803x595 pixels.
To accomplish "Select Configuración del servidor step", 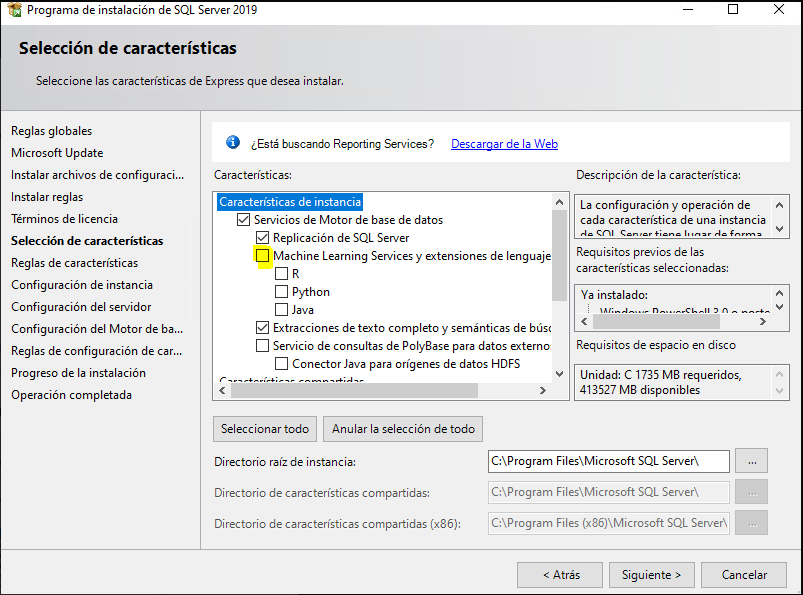I will [x=81, y=307].
